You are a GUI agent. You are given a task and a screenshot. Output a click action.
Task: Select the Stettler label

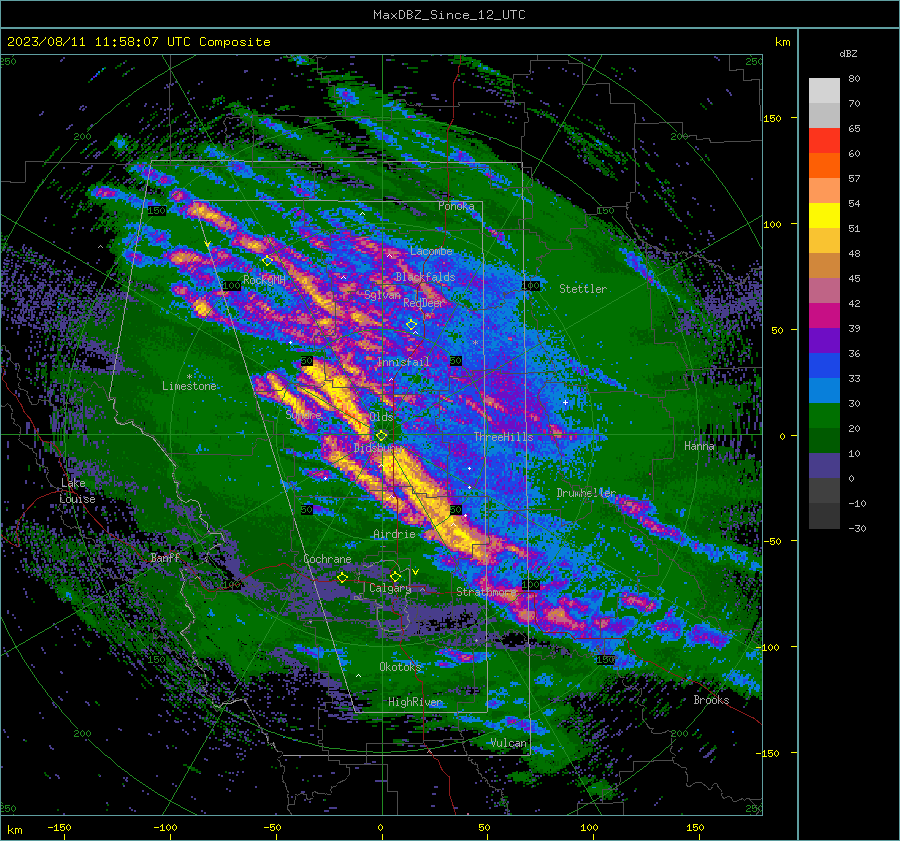[x=583, y=289]
